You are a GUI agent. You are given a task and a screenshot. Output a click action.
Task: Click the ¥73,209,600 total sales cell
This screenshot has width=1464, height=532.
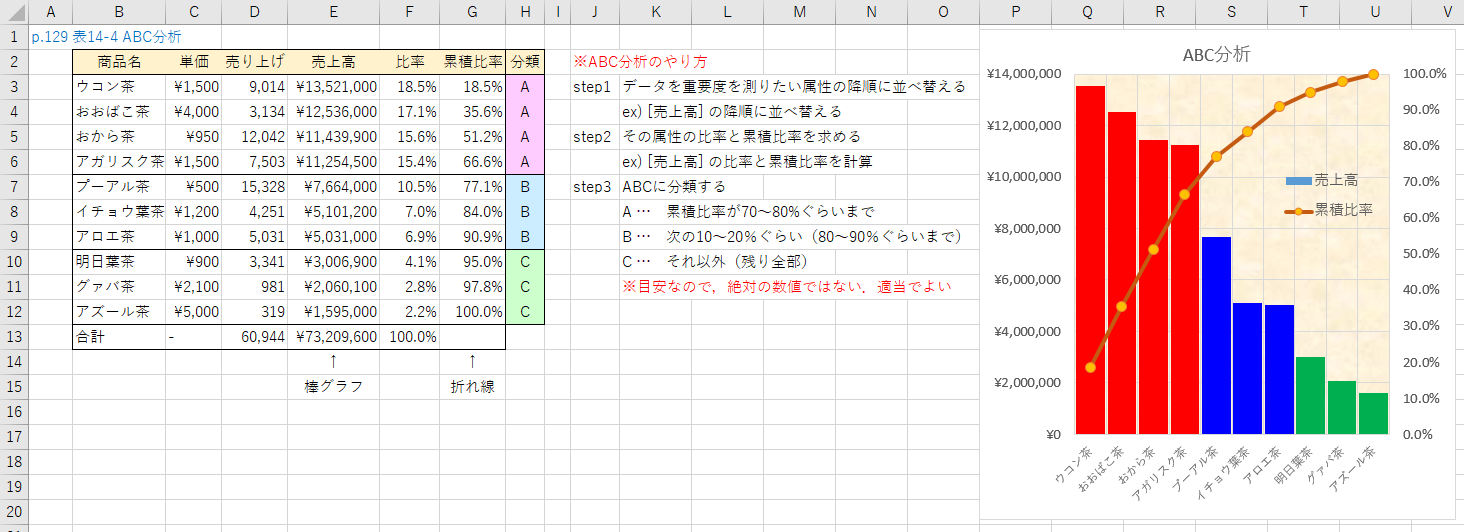pos(333,337)
